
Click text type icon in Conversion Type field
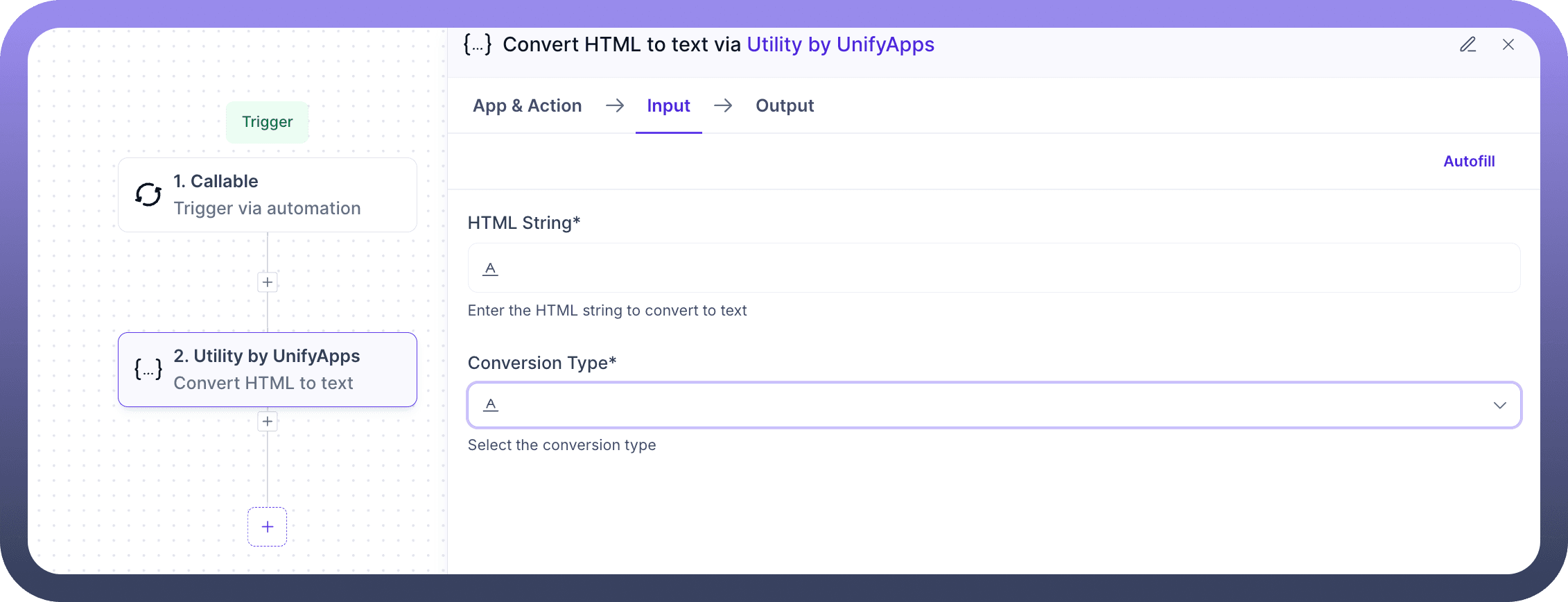coord(490,404)
